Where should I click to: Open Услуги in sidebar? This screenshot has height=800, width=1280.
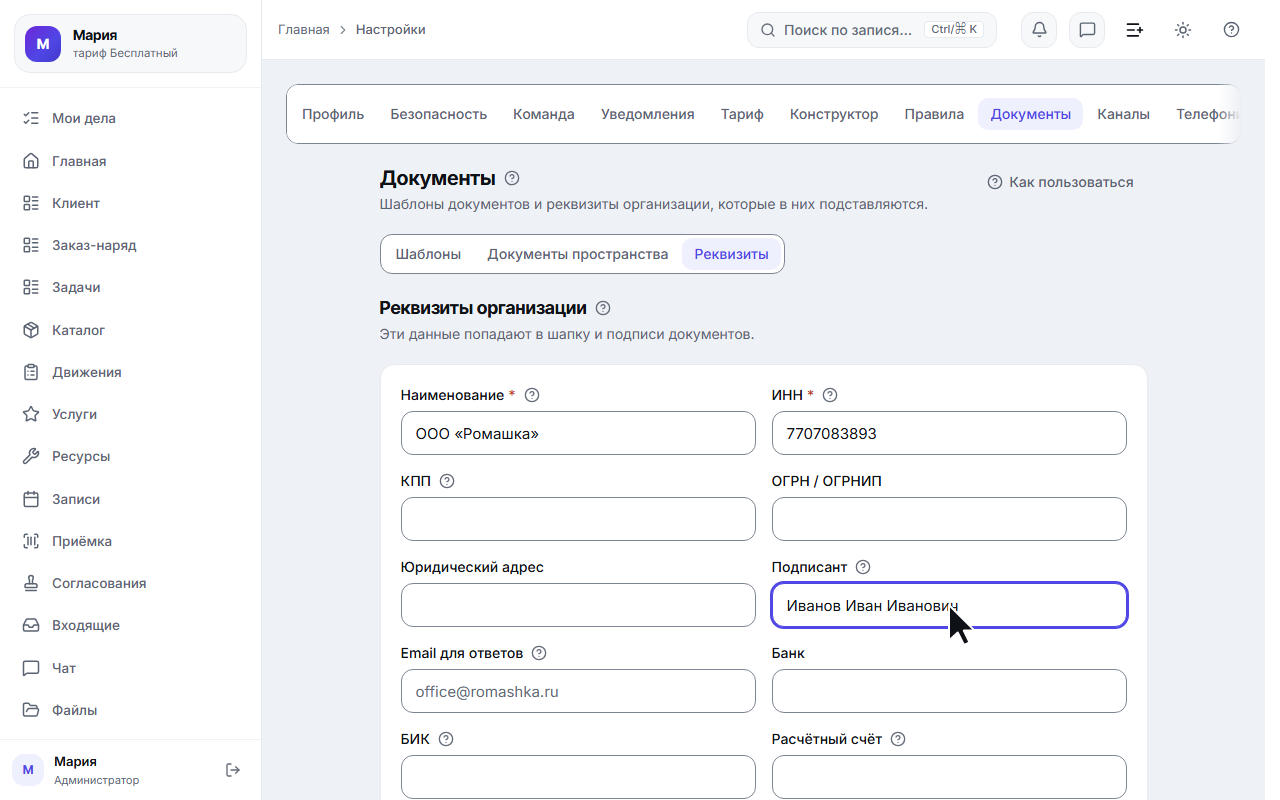(130, 414)
